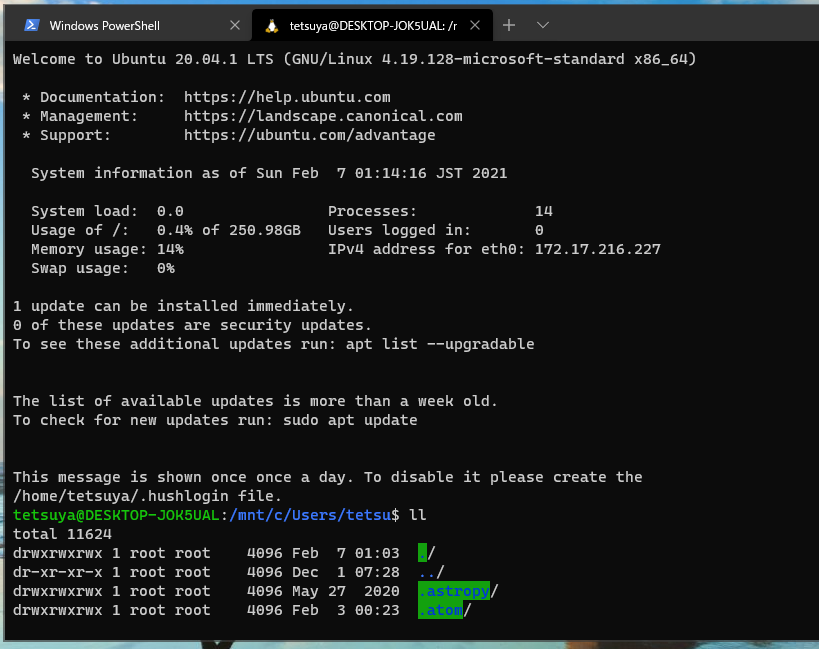Click 'Dec 1 07:28' timestamp of ../

click(x=346, y=572)
